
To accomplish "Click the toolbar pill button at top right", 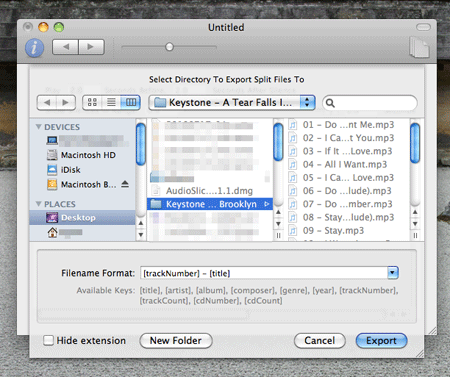I will pos(423,27).
